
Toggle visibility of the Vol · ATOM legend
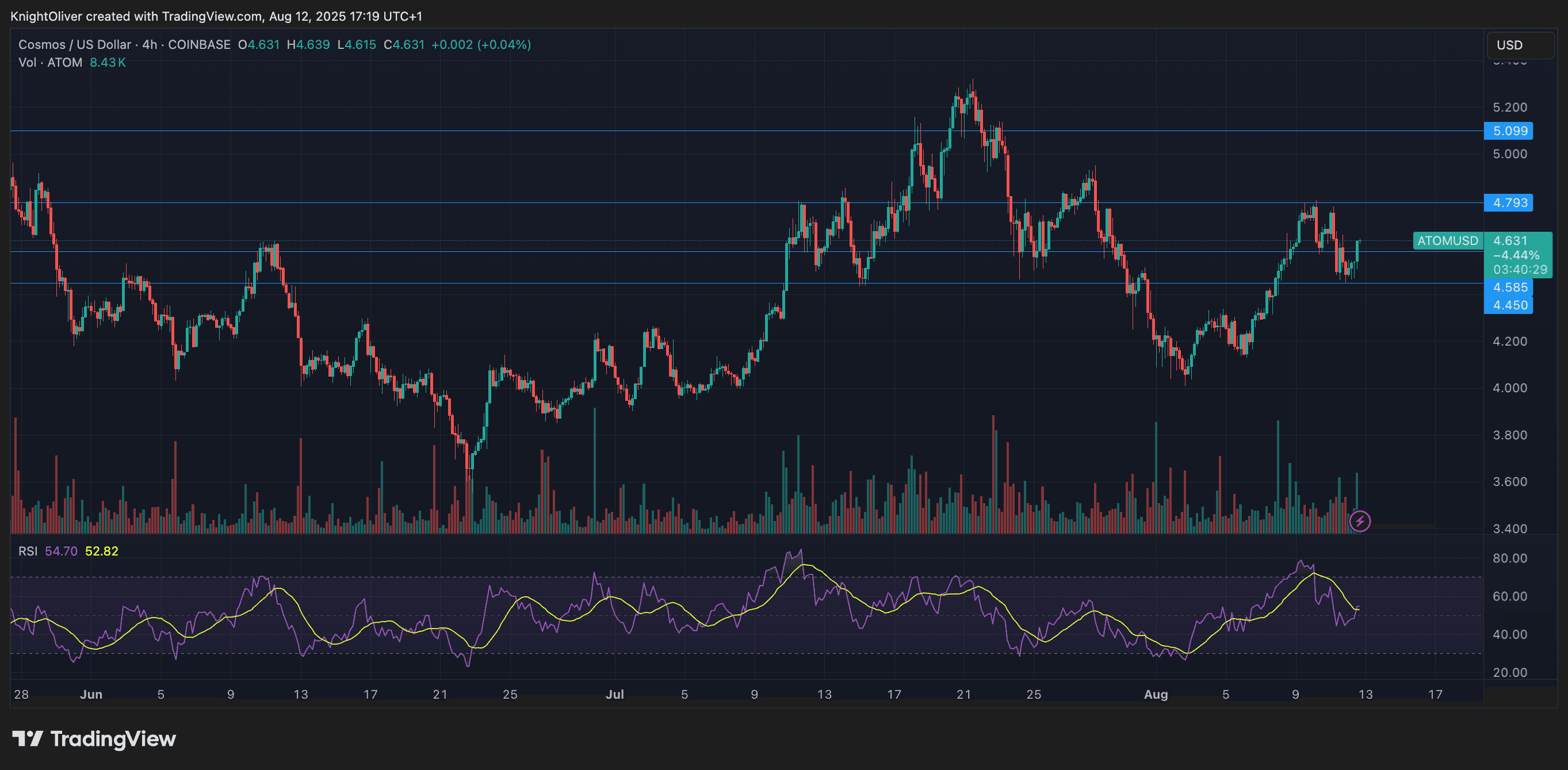click(52, 62)
